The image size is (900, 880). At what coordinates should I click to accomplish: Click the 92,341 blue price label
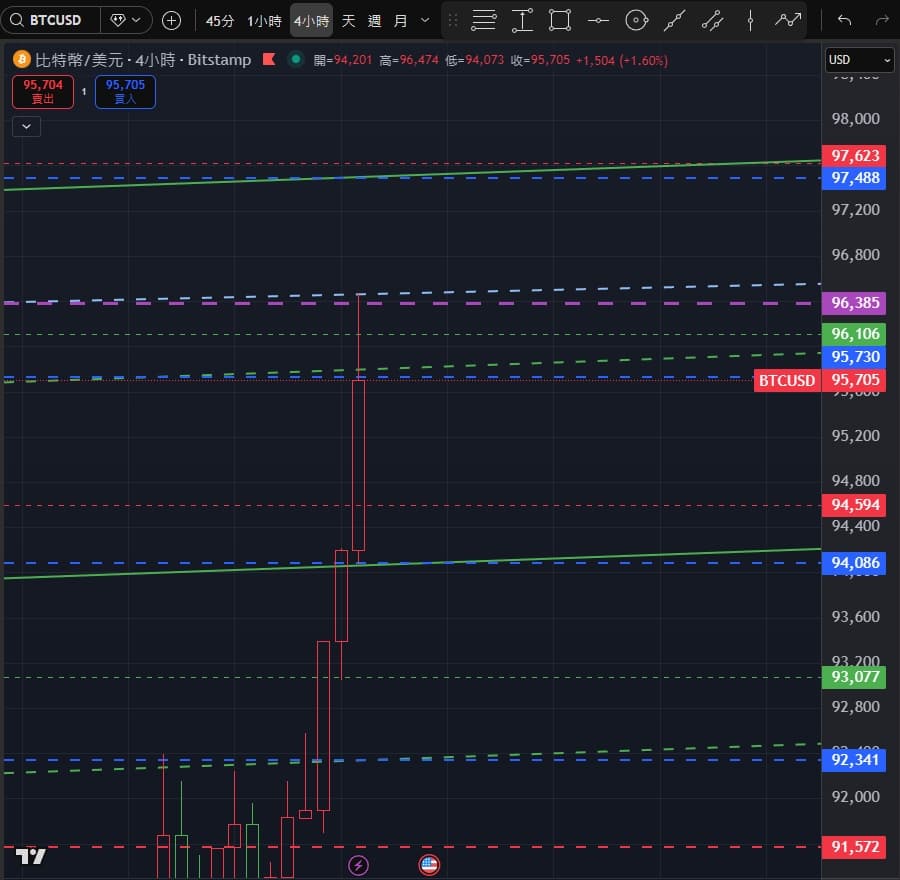coord(854,760)
